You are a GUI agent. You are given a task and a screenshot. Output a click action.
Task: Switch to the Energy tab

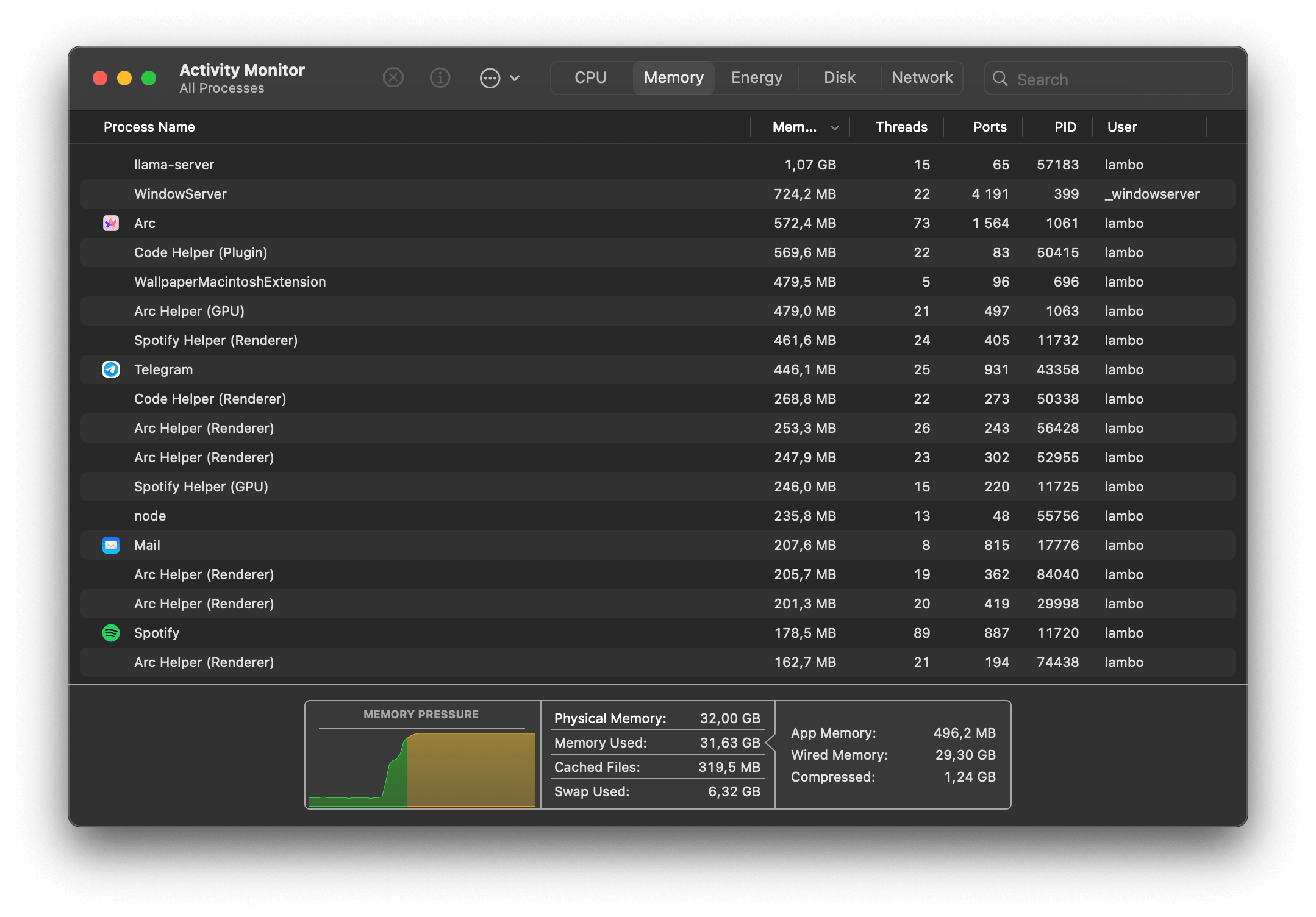tap(756, 77)
